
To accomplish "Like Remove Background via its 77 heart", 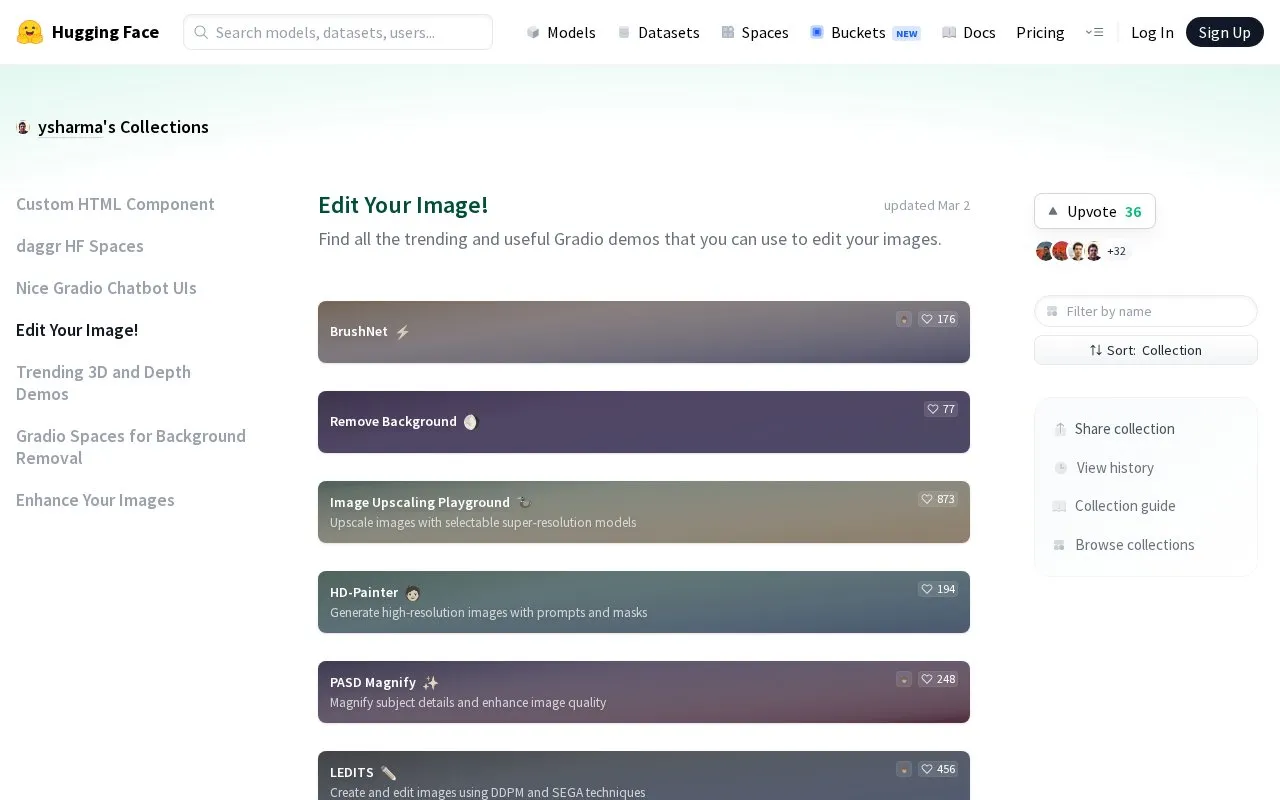I will click(941, 409).
